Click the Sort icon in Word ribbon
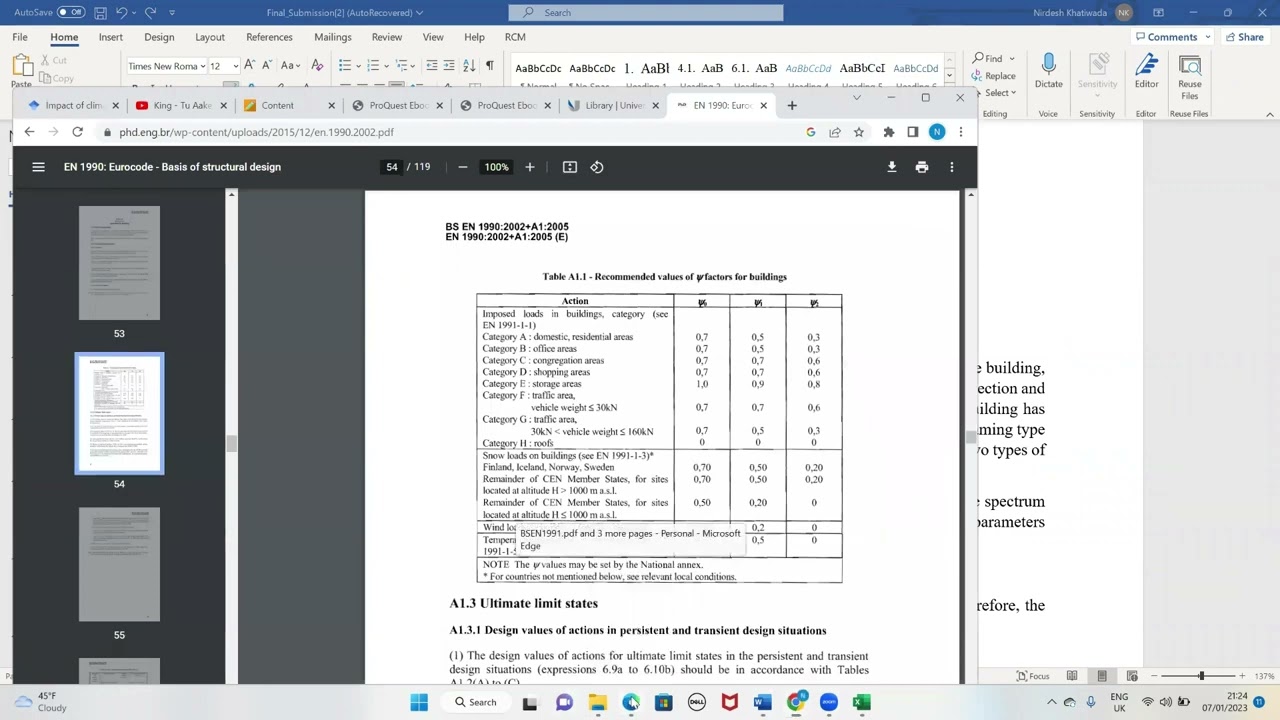 pyautogui.click(x=469, y=66)
